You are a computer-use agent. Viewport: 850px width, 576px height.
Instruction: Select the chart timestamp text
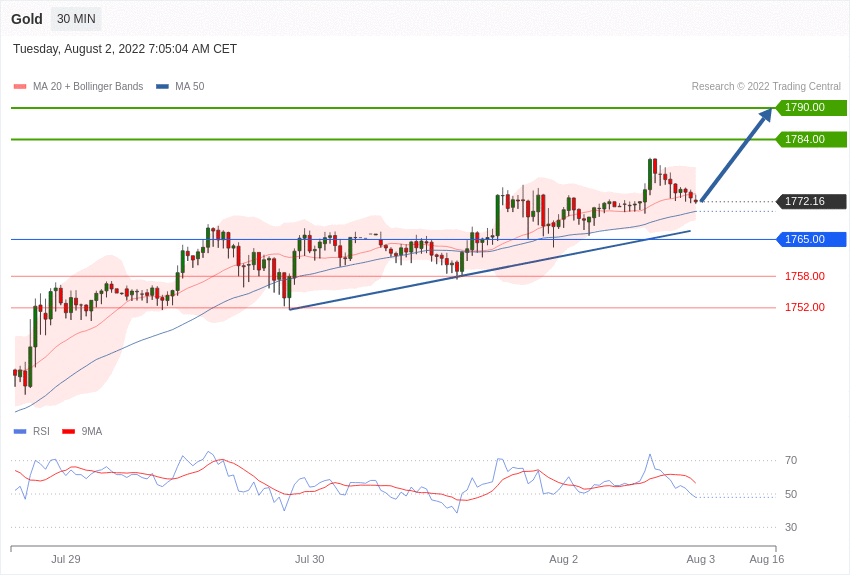pos(125,49)
